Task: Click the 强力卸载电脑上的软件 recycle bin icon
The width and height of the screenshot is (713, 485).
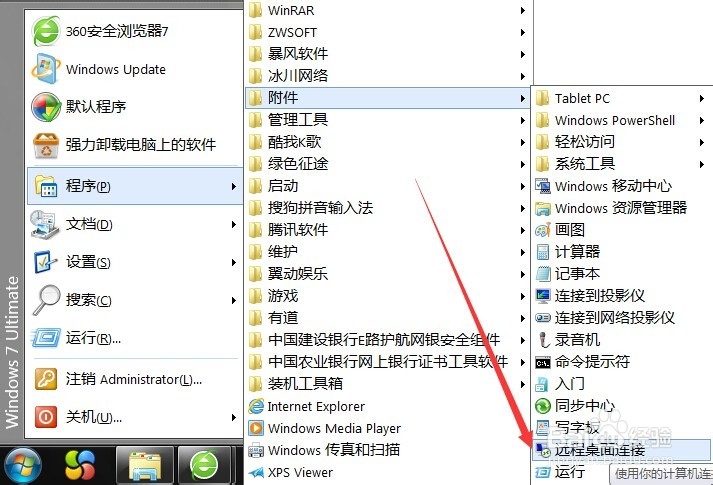Action: [45, 145]
